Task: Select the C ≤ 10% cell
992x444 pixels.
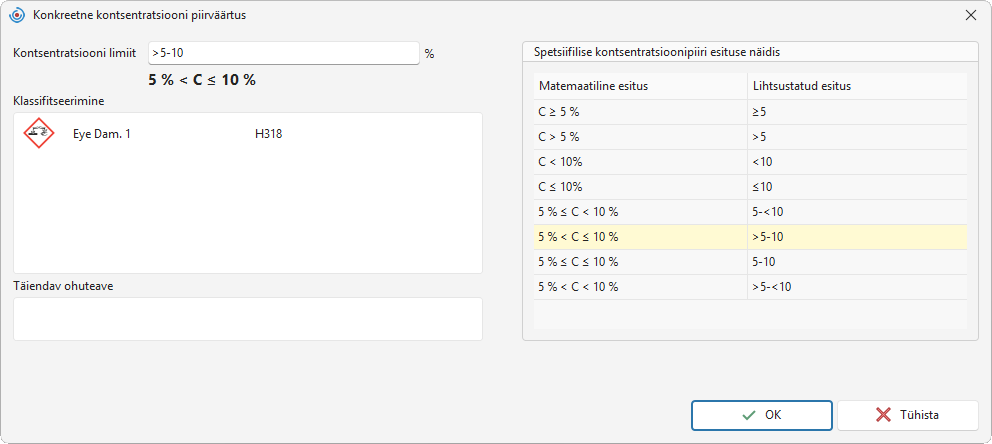Action: [x=640, y=187]
